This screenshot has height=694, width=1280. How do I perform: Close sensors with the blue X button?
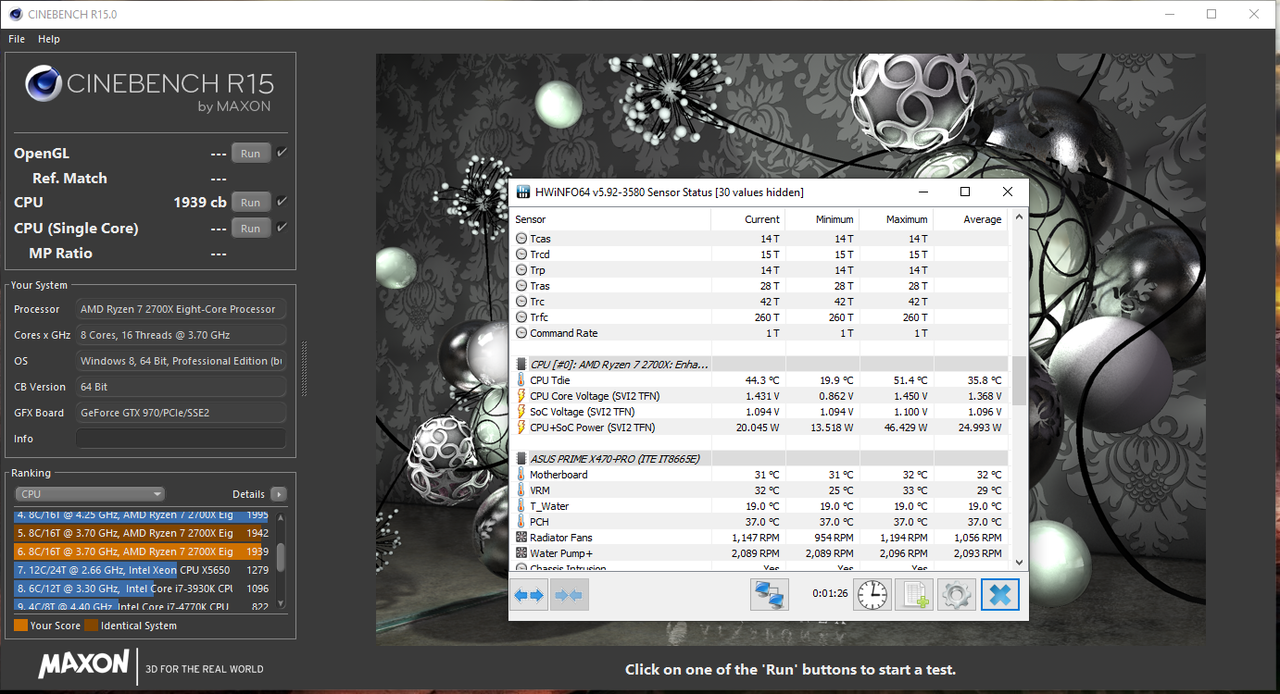point(999,595)
